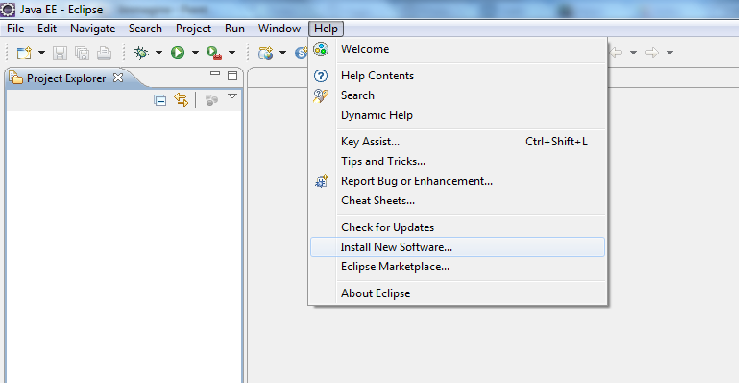Open the Navigate menu
The width and height of the screenshot is (739, 383).
coord(92,28)
